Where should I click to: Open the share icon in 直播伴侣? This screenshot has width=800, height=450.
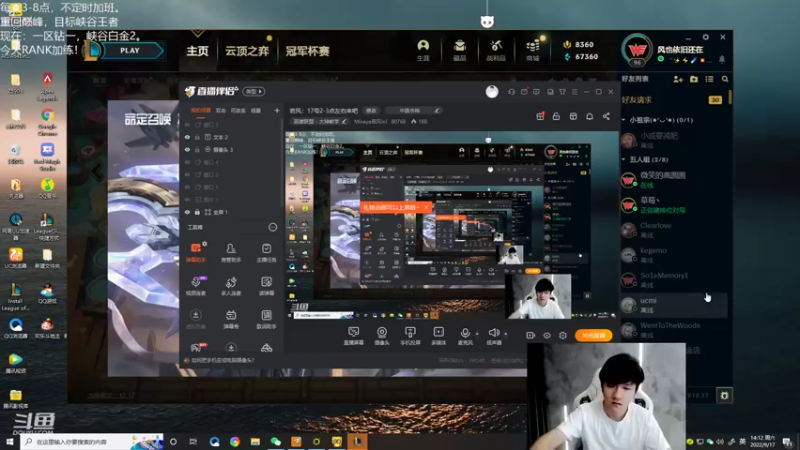click(x=606, y=116)
